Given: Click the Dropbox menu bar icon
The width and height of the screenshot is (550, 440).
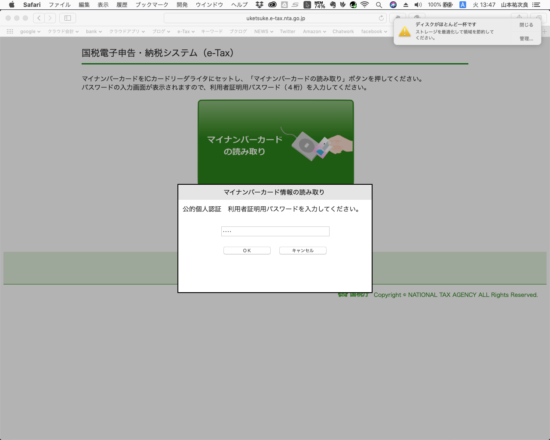Looking at the screenshot, I should pos(259,5).
